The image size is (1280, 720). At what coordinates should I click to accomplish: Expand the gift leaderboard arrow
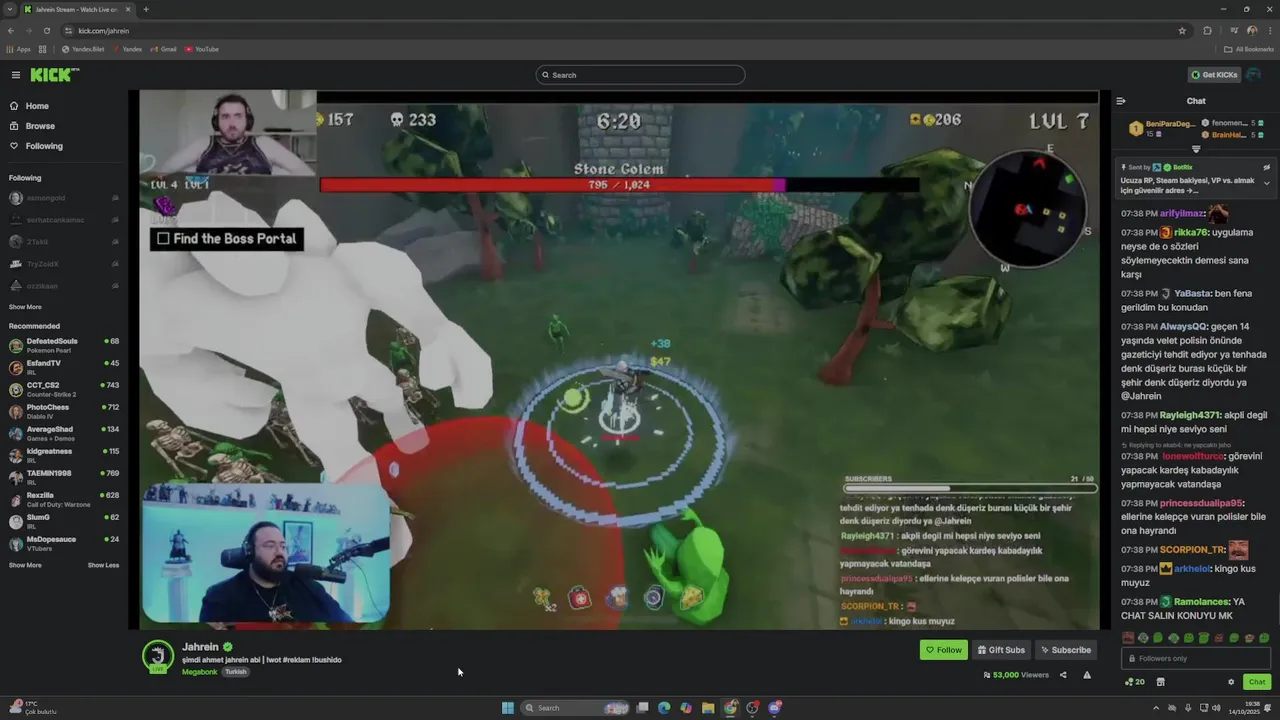coord(1196,149)
